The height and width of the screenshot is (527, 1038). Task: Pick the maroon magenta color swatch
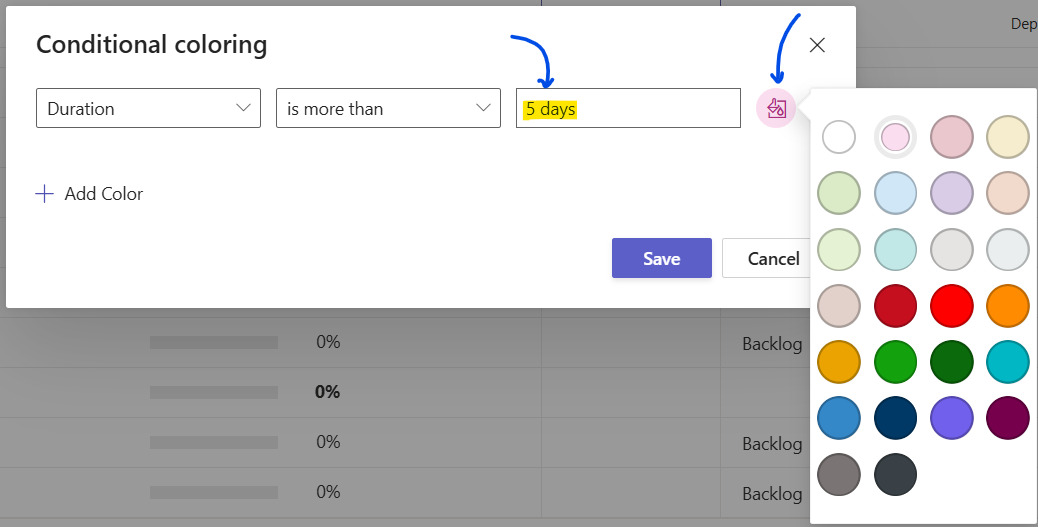click(1007, 417)
